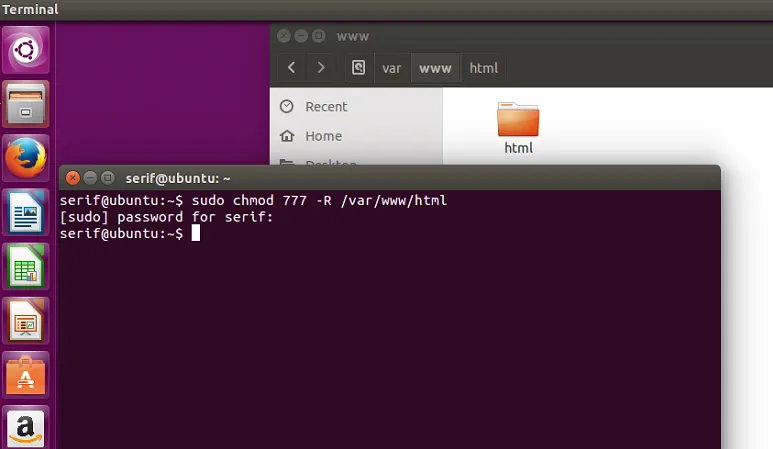Select www segment in the path bar
This screenshot has height=449, width=773.
[435, 68]
